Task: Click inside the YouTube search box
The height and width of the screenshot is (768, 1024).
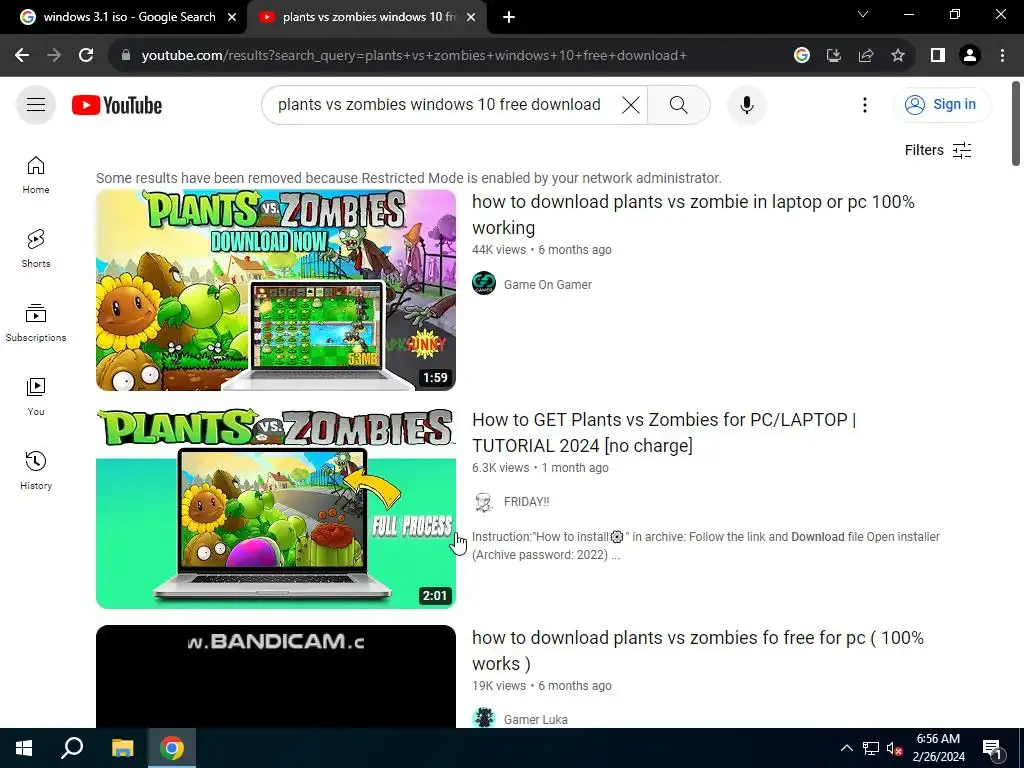Action: point(439,104)
